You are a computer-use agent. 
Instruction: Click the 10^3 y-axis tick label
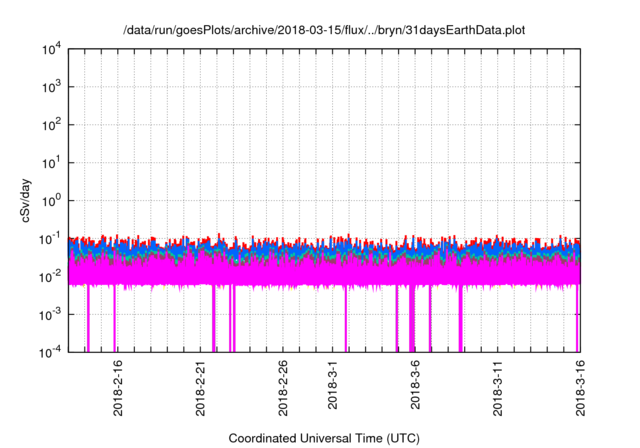51,88
